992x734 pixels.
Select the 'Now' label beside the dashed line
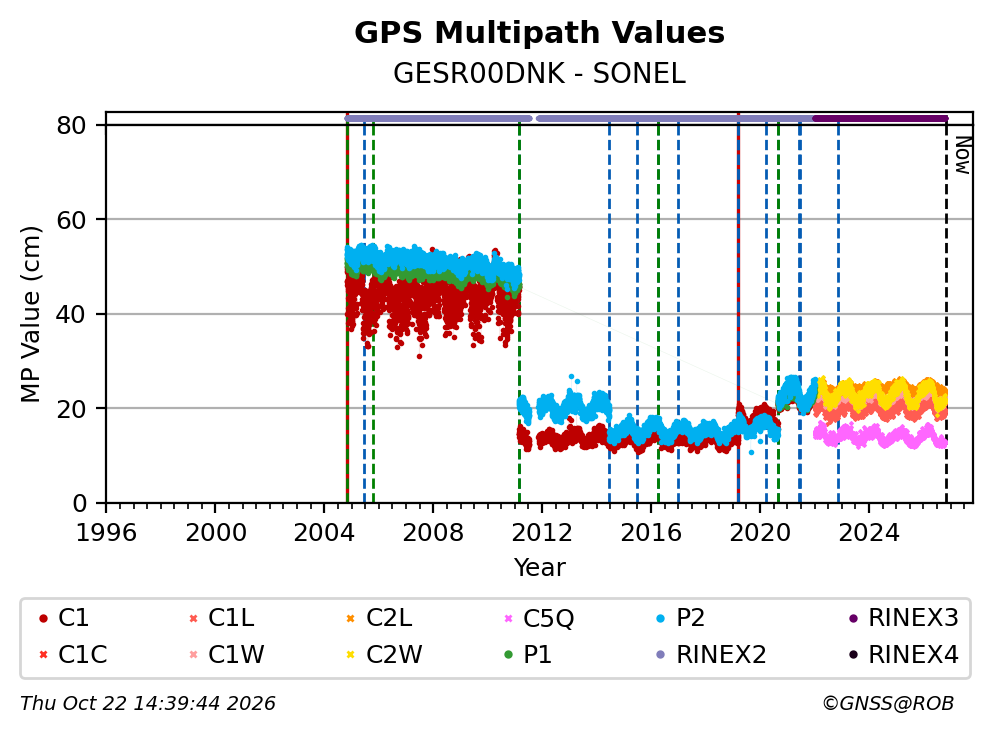click(962, 156)
